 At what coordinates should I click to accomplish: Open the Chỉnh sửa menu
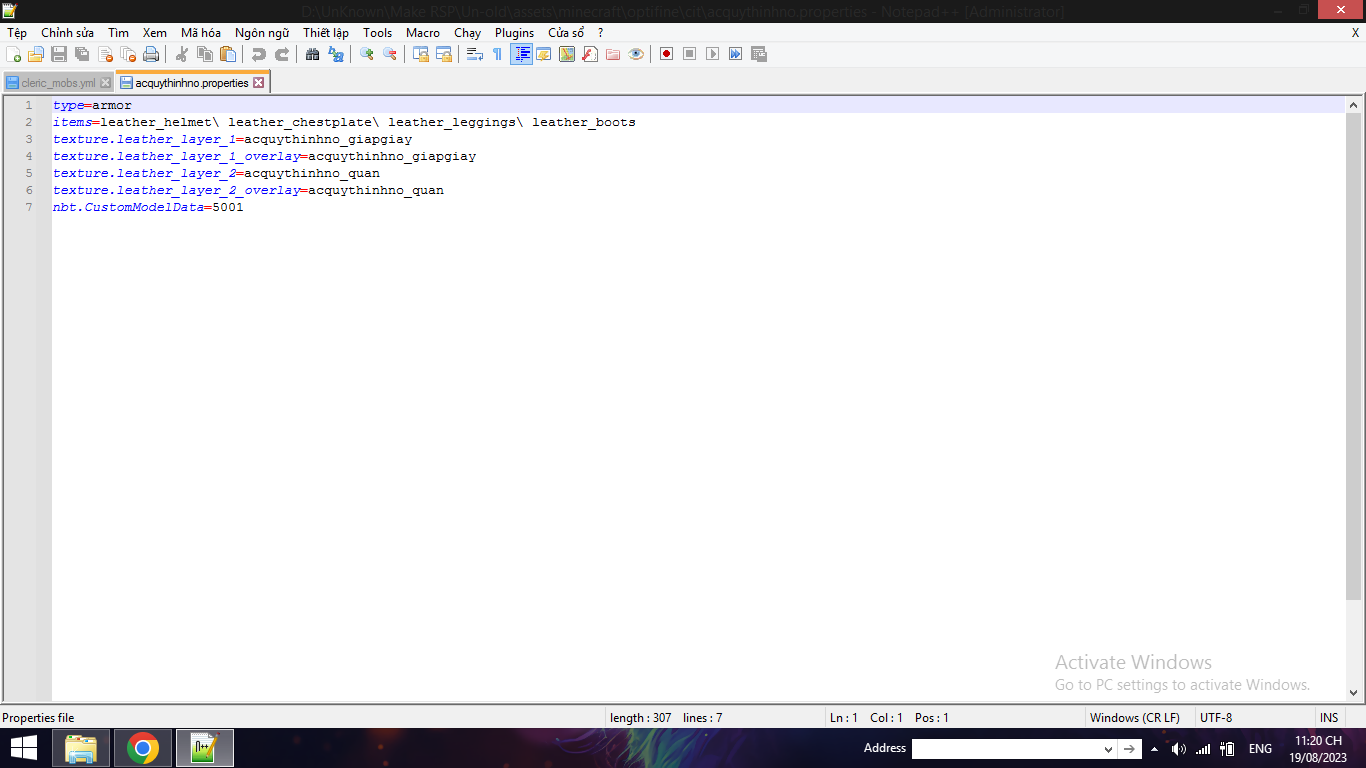[67, 33]
